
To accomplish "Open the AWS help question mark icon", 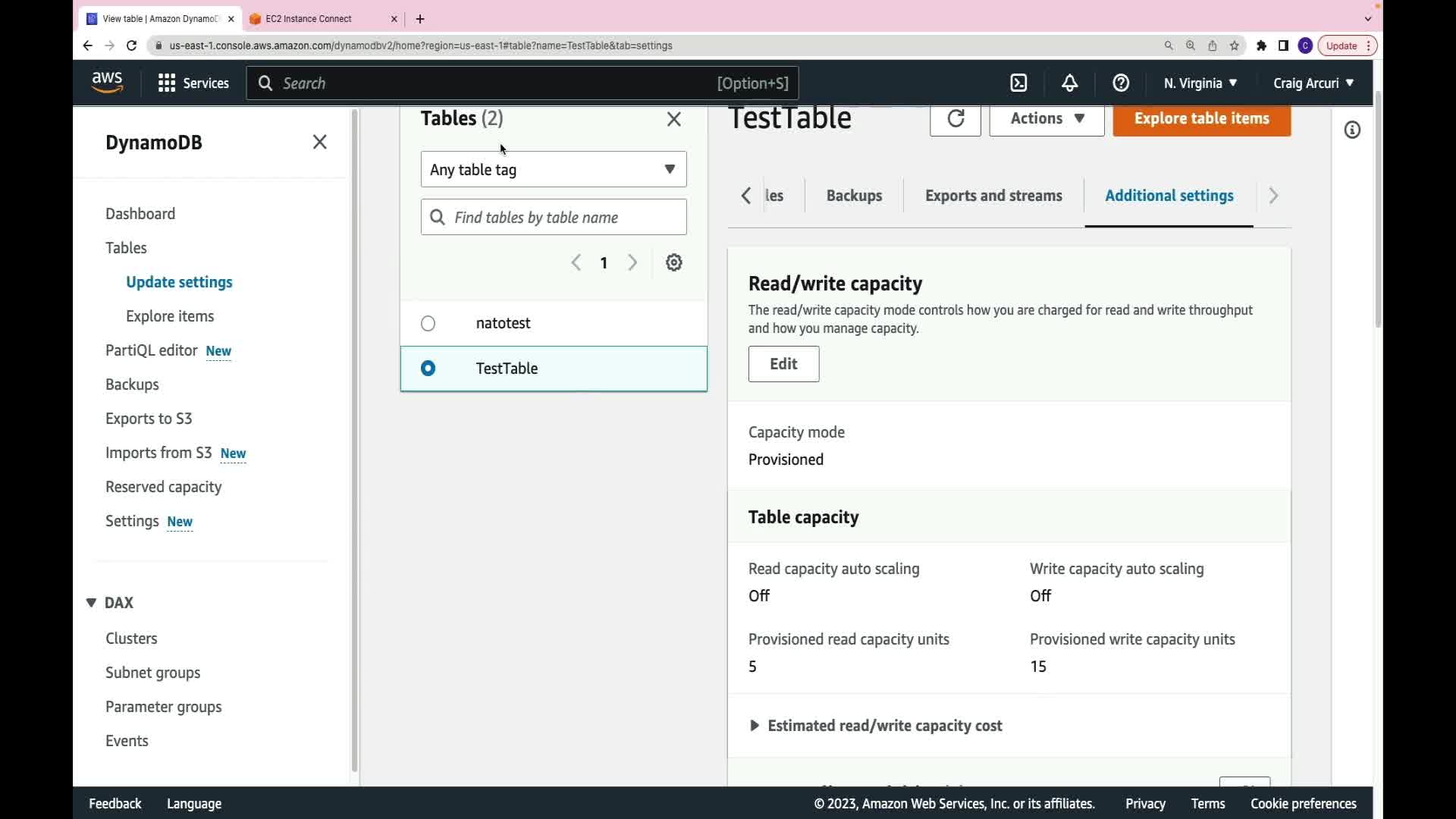I will click(x=1121, y=83).
